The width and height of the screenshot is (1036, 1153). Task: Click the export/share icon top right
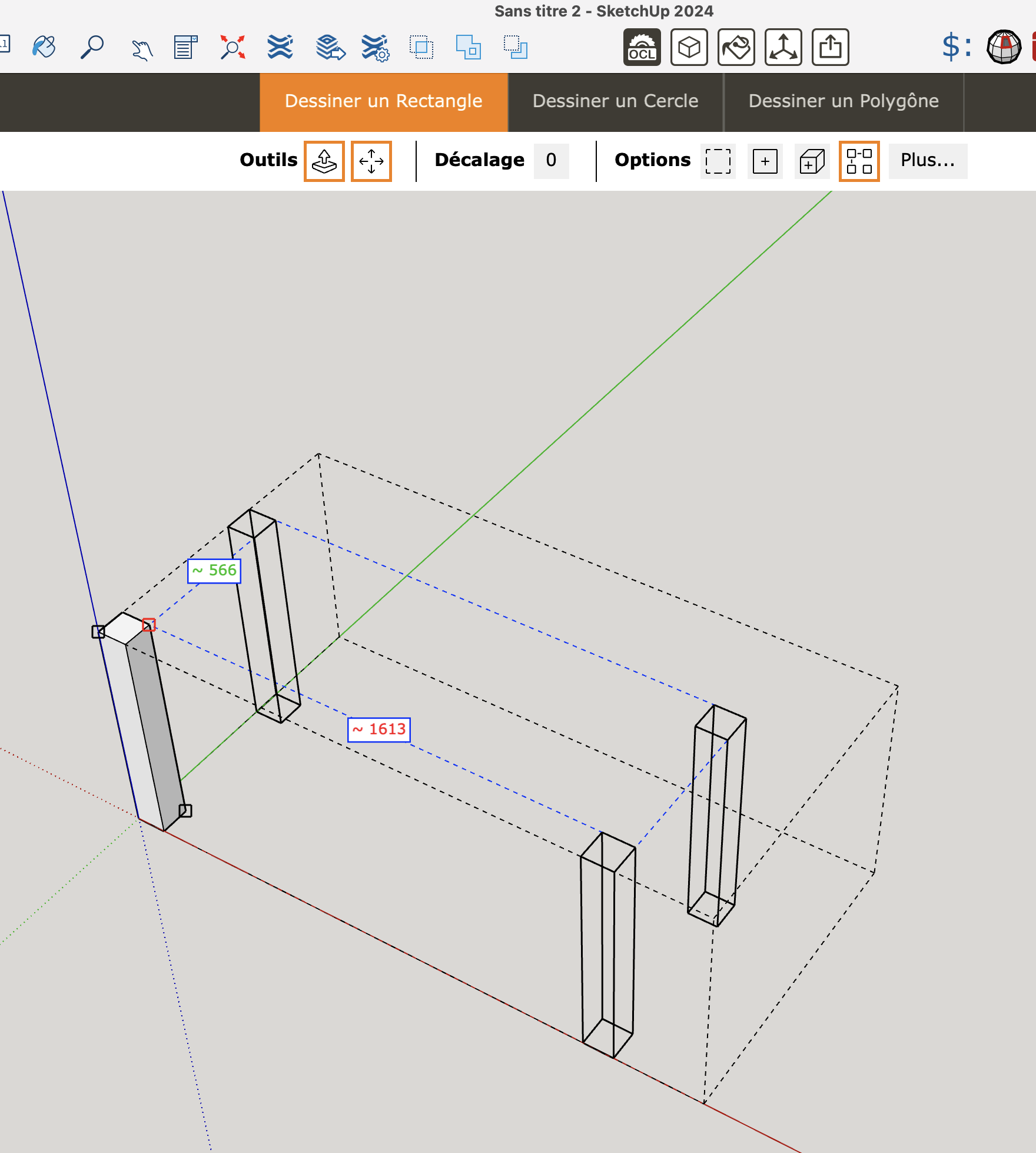pyautogui.click(x=830, y=47)
